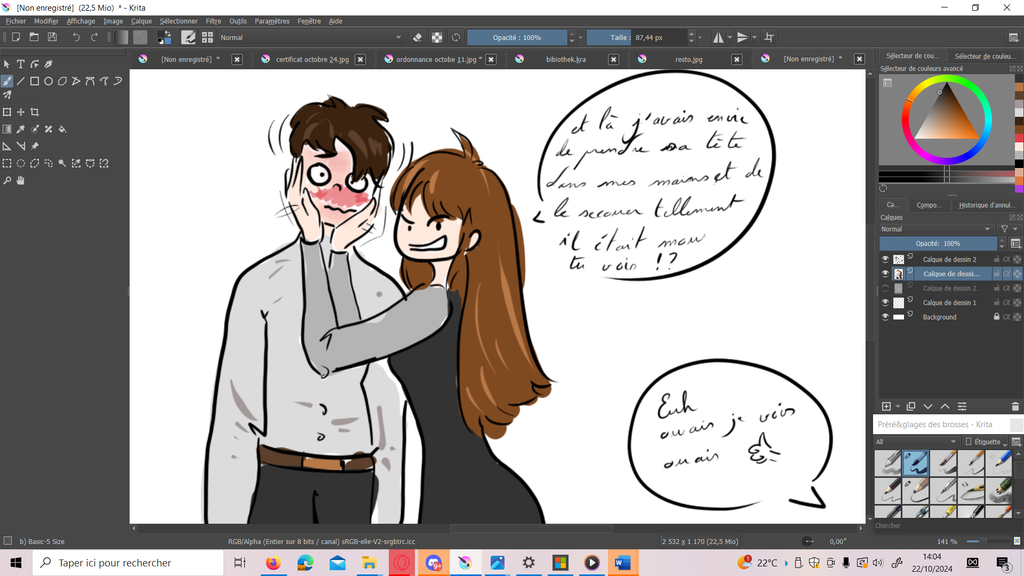Select the Crop tool

(x=34, y=113)
